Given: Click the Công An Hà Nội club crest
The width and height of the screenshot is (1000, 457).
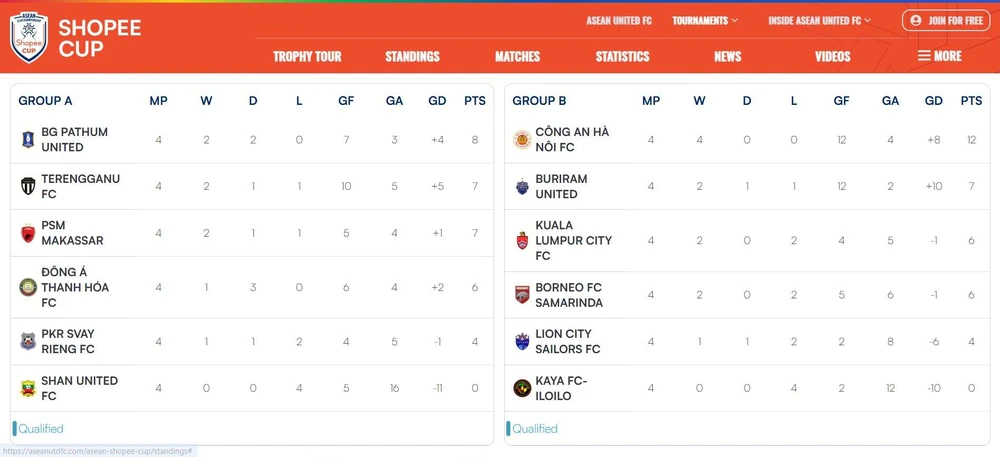Looking at the screenshot, I should click(x=522, y=140).
